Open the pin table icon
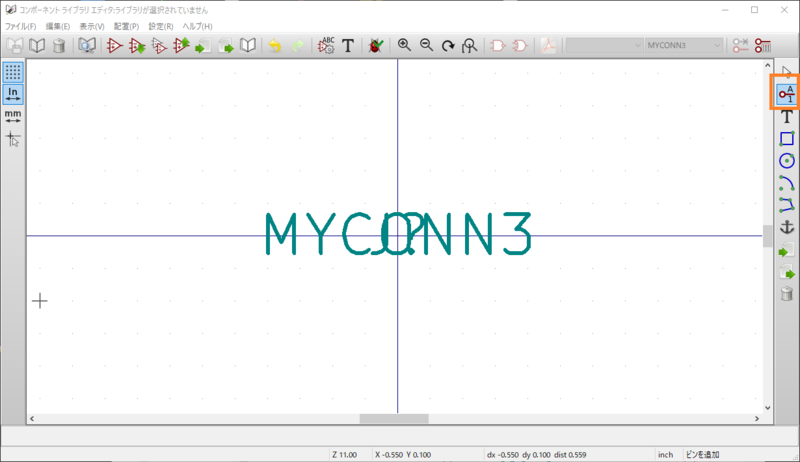 coord(763,46)
